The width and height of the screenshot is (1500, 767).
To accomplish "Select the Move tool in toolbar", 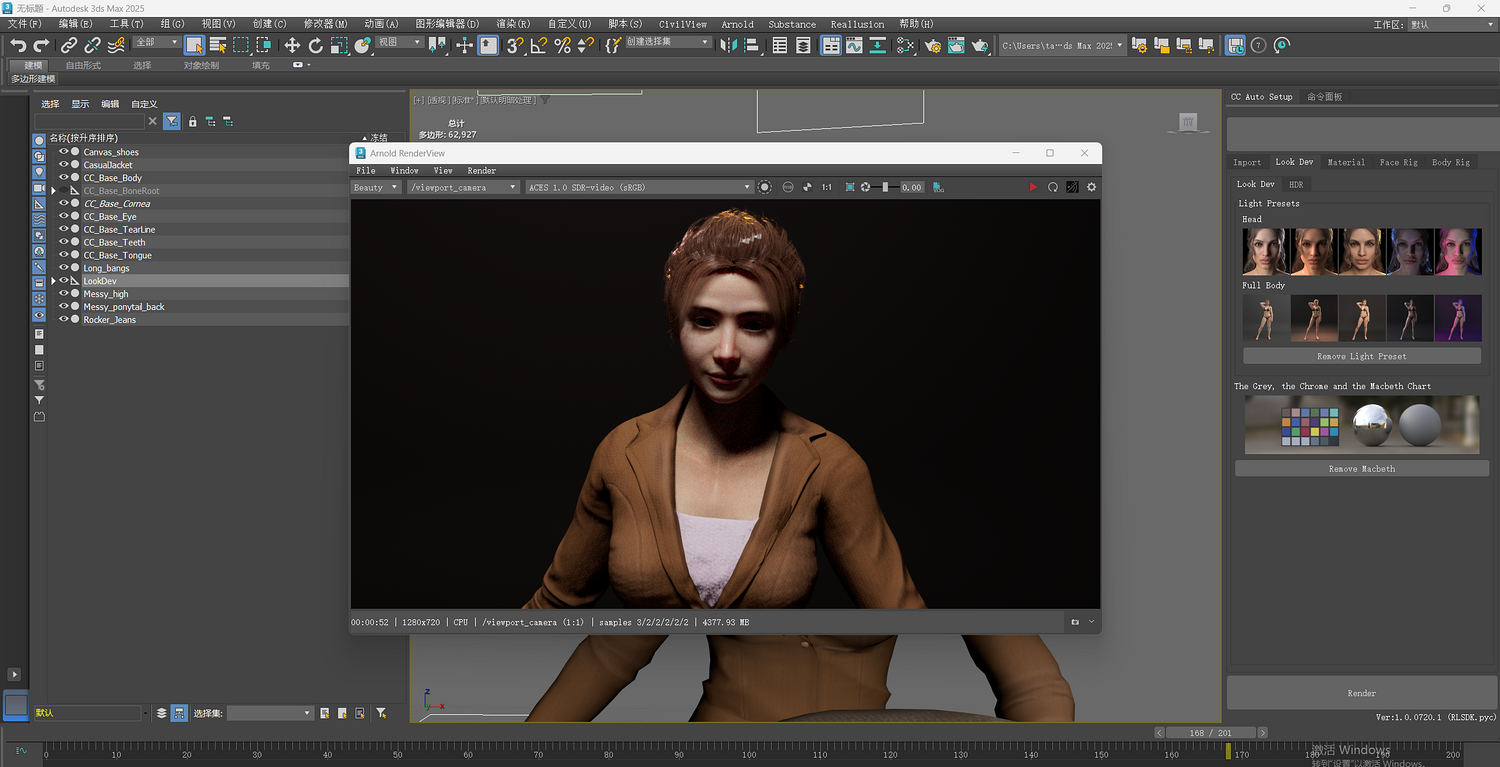I will (x=292, y=45).
